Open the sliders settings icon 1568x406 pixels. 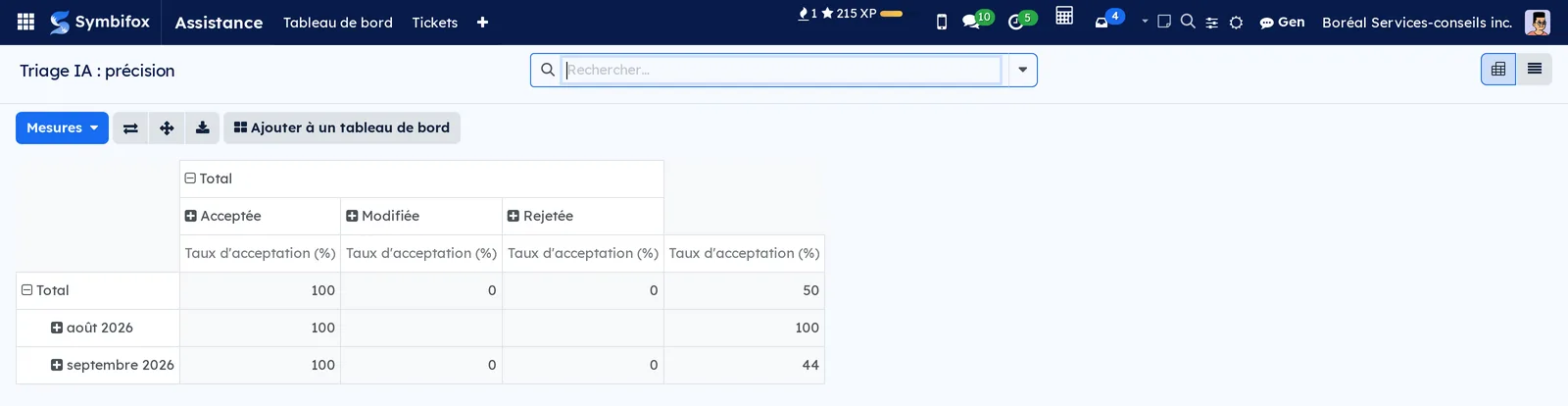point(1211,23)
